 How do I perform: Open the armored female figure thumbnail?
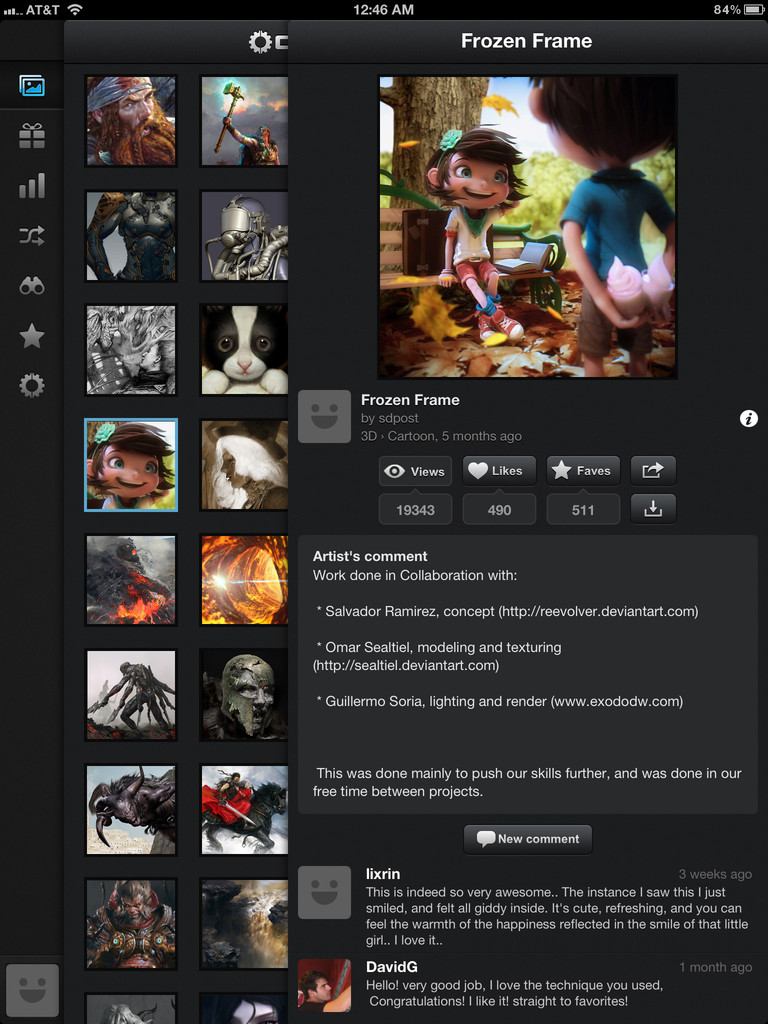click(x=131, y=236)
